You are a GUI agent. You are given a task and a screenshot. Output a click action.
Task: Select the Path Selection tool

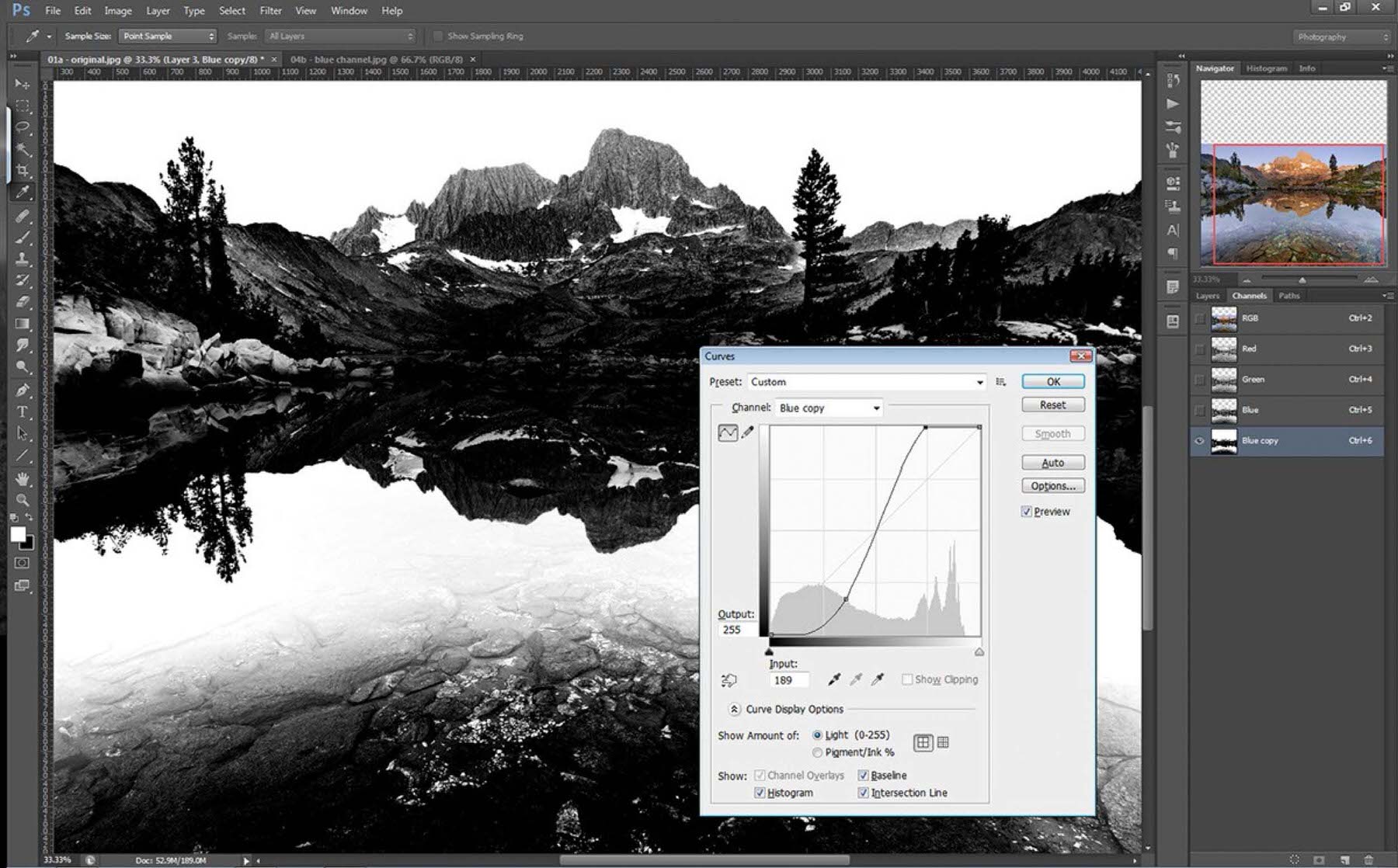click(x=22, y=433)
